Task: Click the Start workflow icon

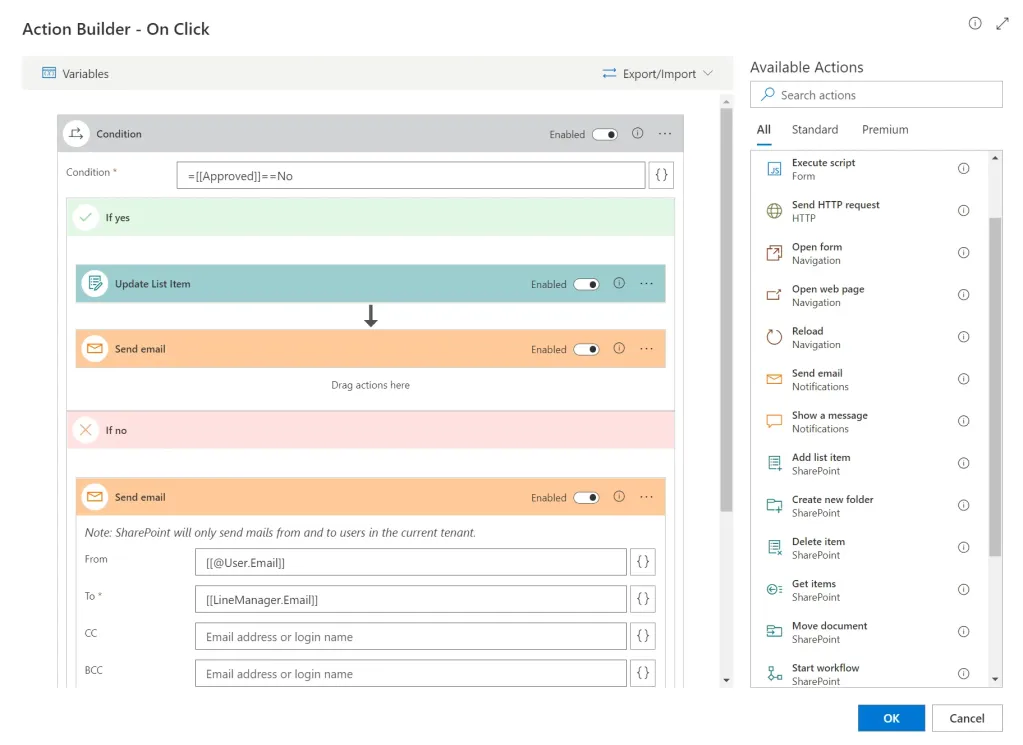Action: click(774, 674)
